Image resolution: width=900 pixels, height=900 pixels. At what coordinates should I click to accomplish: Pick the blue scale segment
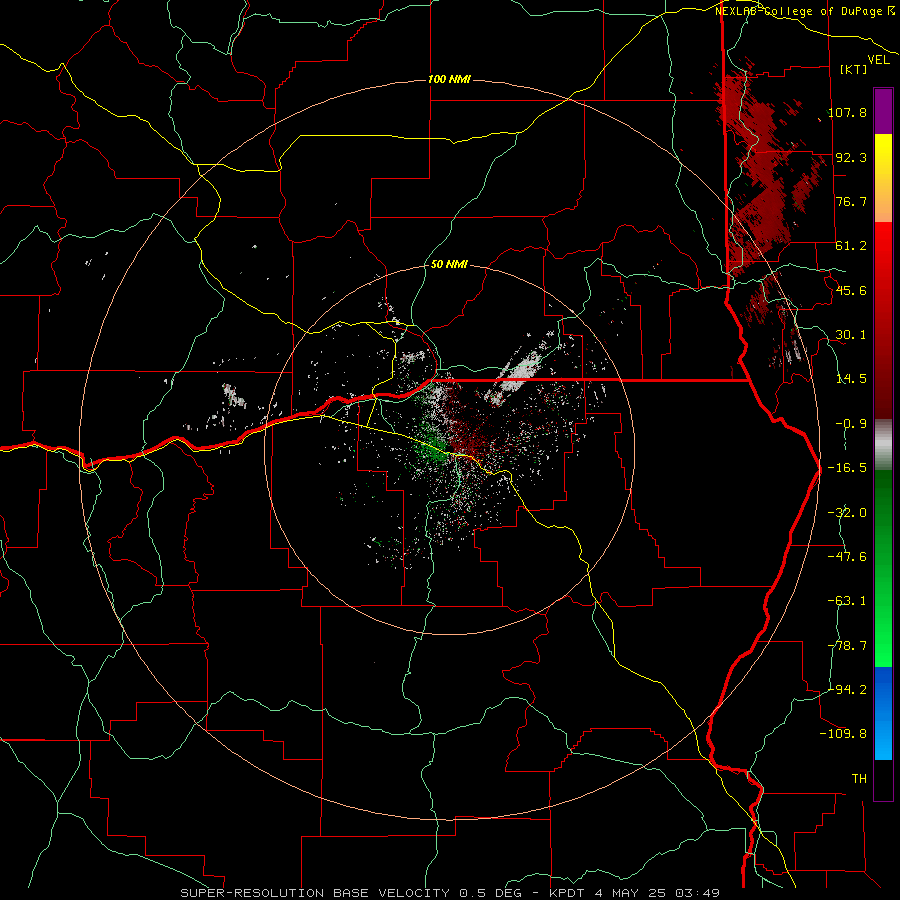883,713
